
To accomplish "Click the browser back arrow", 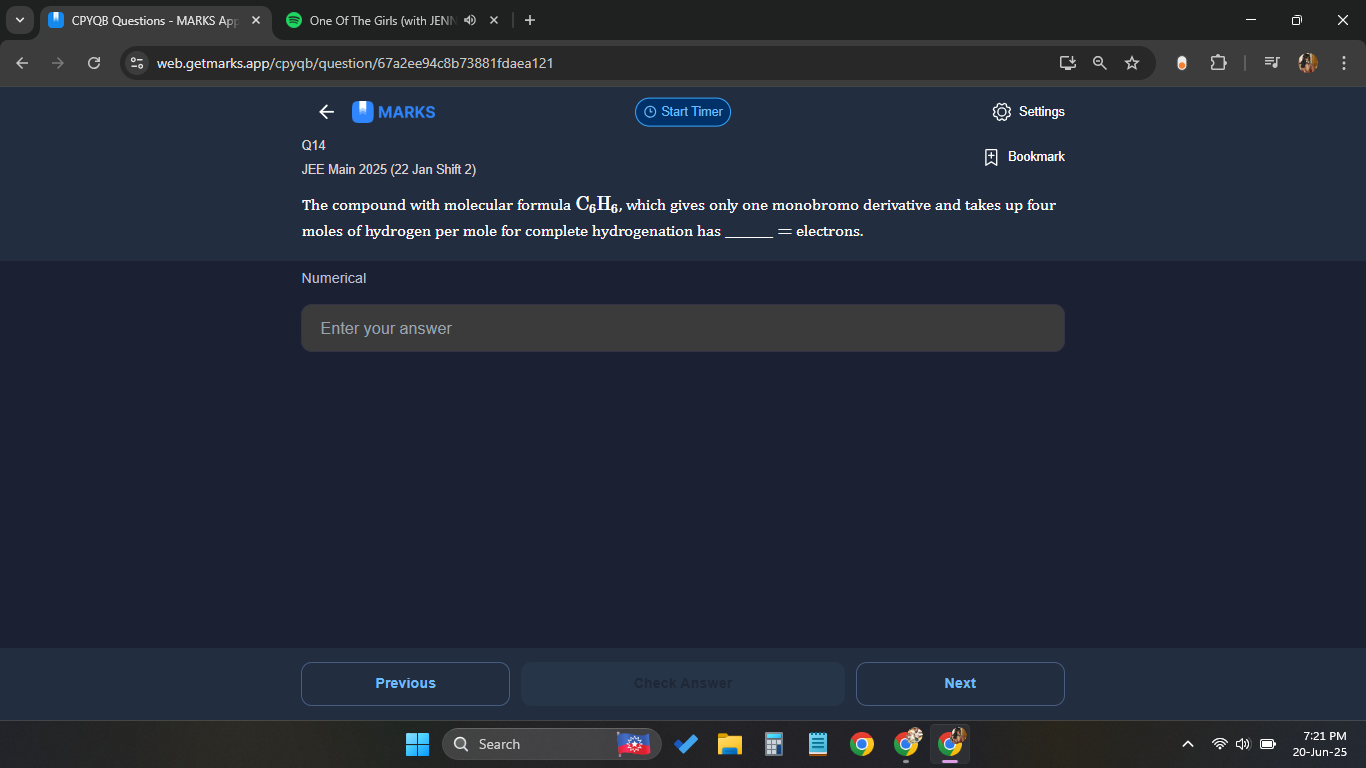I will [22, 63].
